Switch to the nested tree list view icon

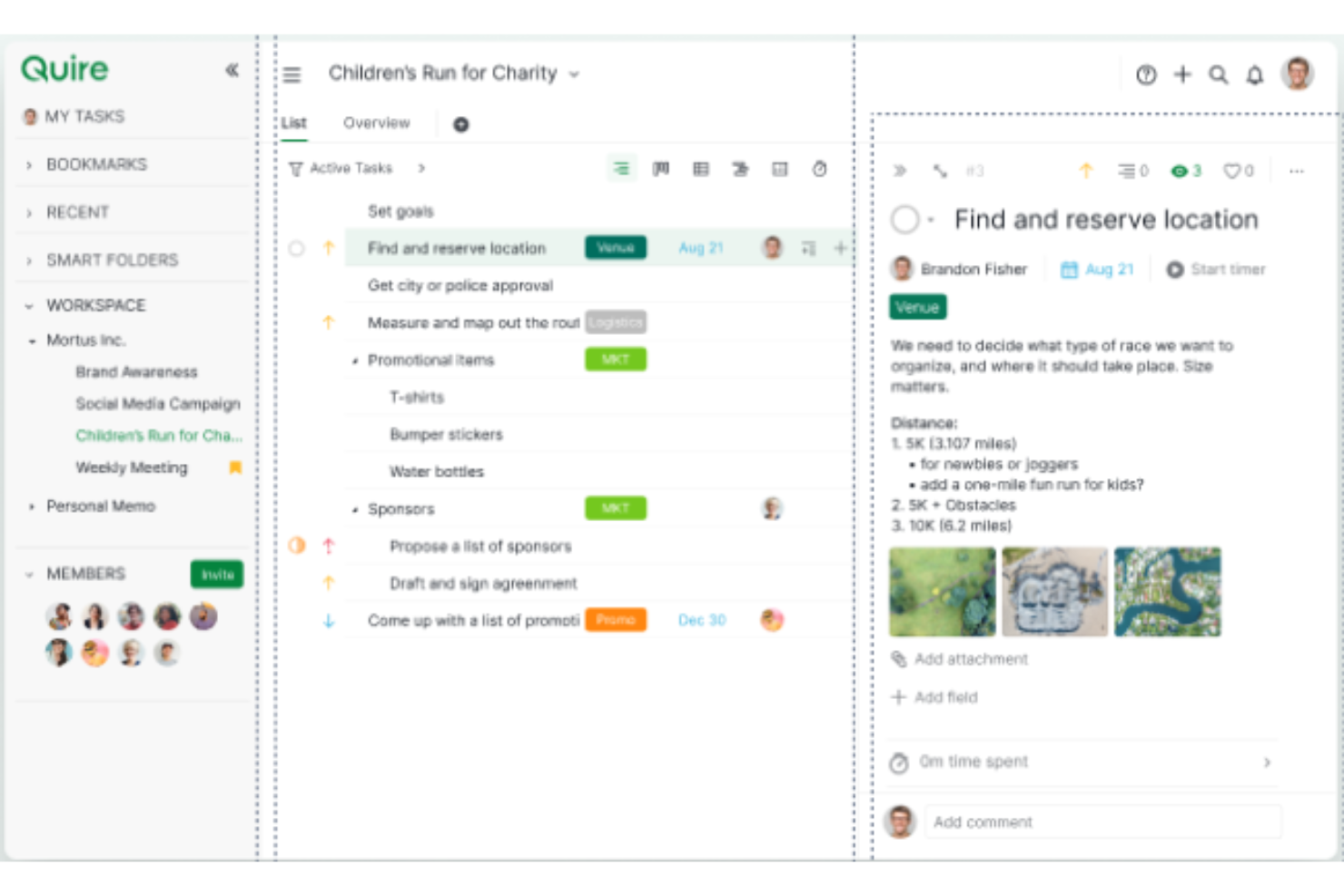coord(621,169)
